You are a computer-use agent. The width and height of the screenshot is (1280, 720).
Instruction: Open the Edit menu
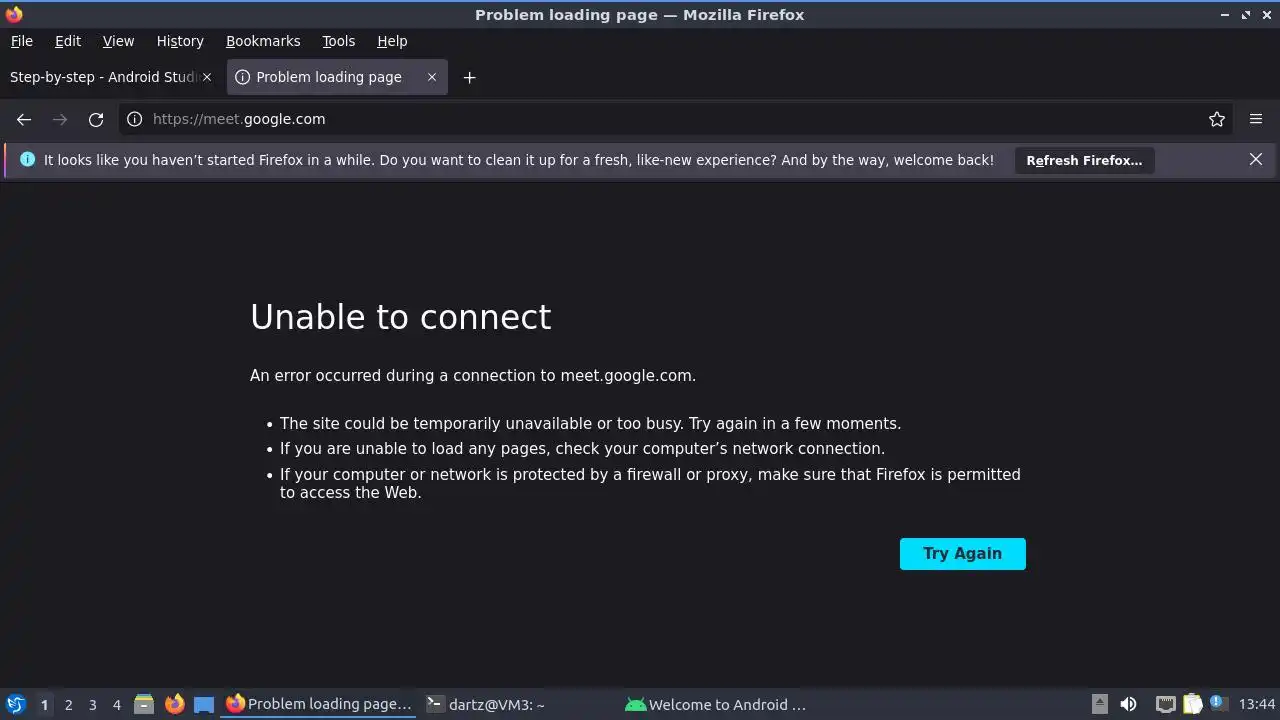point(68,41)
